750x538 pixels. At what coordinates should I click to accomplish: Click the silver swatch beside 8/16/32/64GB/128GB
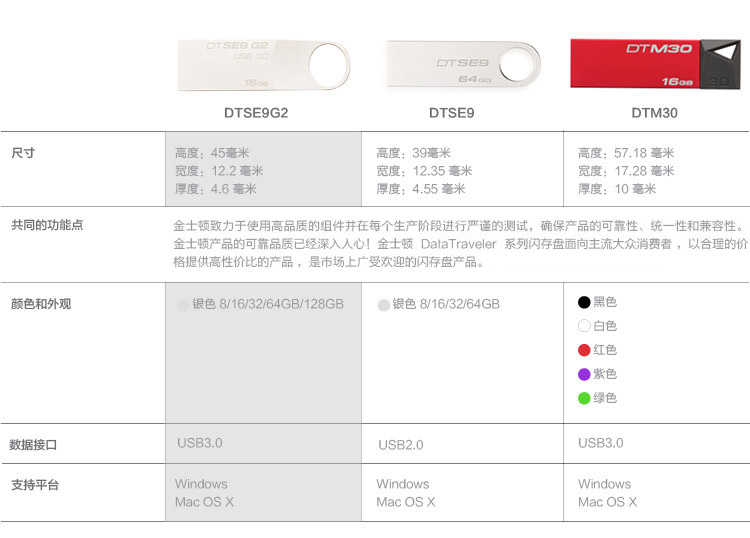[x=183, y=305]
